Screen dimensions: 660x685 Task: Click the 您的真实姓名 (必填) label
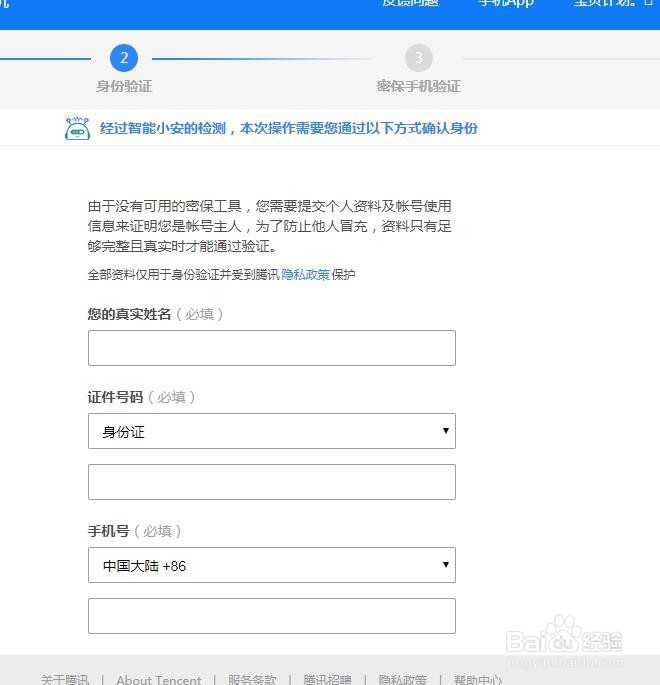coord(155,314)
